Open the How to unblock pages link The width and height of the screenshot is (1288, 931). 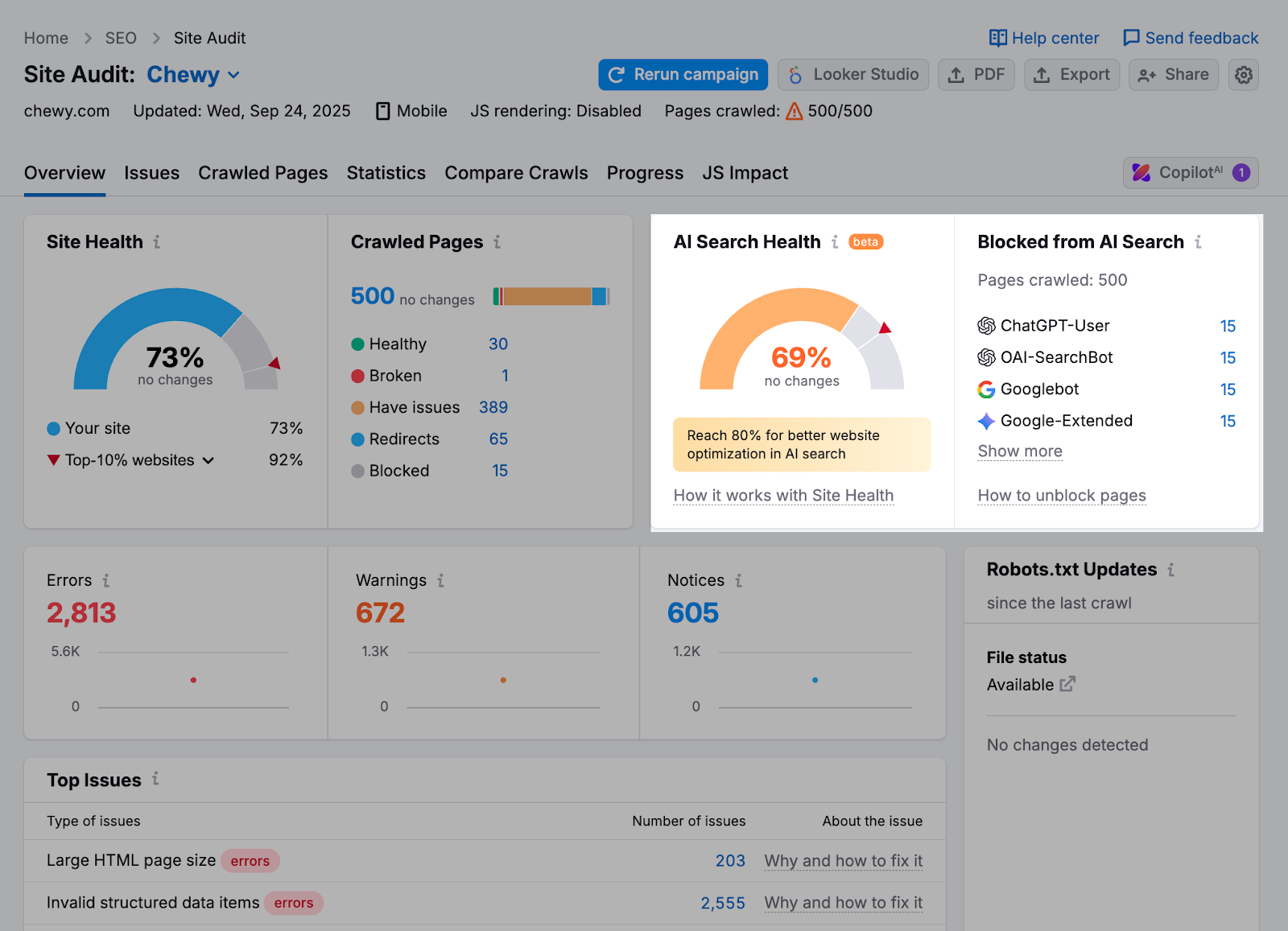point(1061,496)
